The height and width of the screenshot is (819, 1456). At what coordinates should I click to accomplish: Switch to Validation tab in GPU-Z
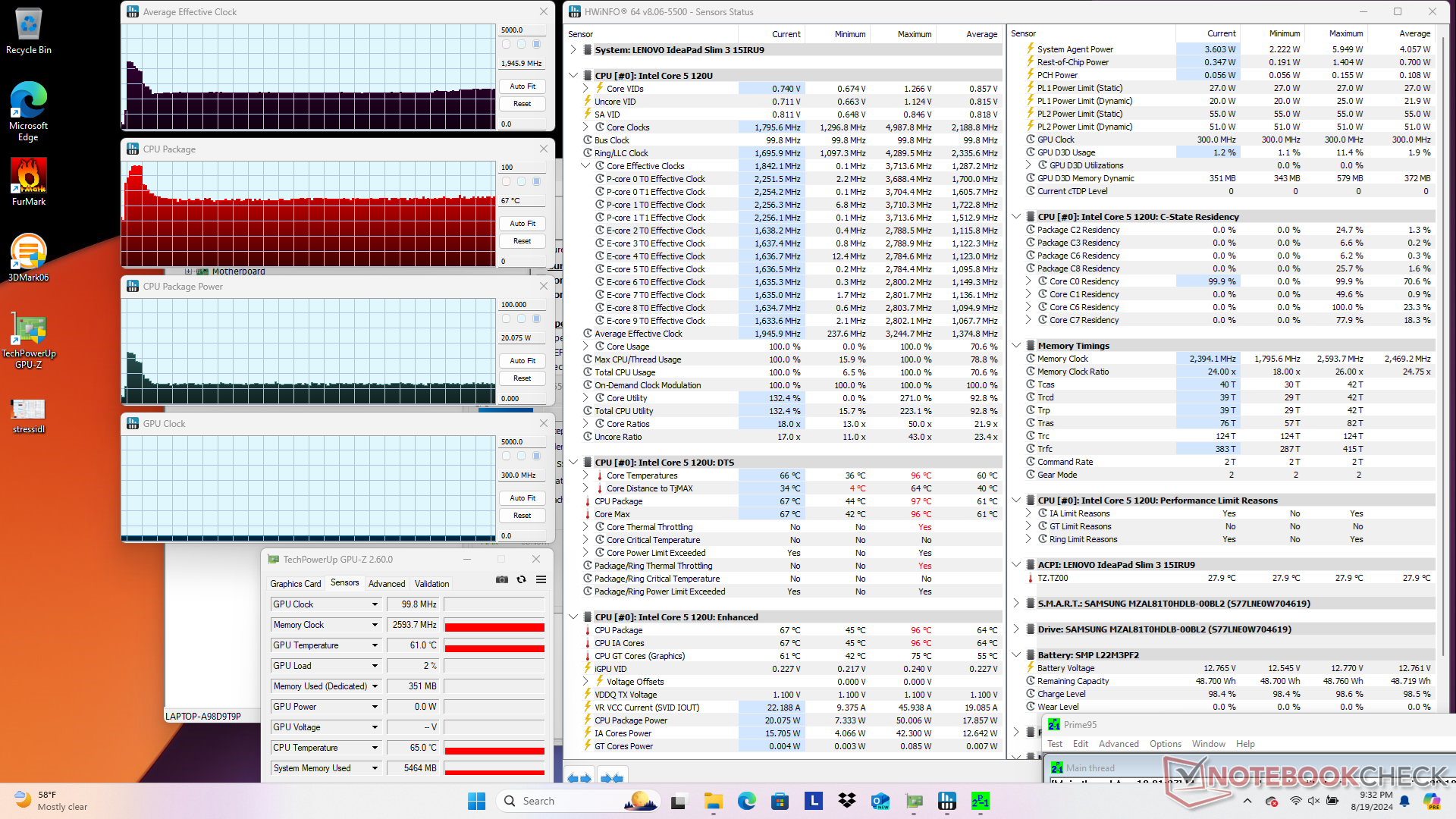coord(431,584)
